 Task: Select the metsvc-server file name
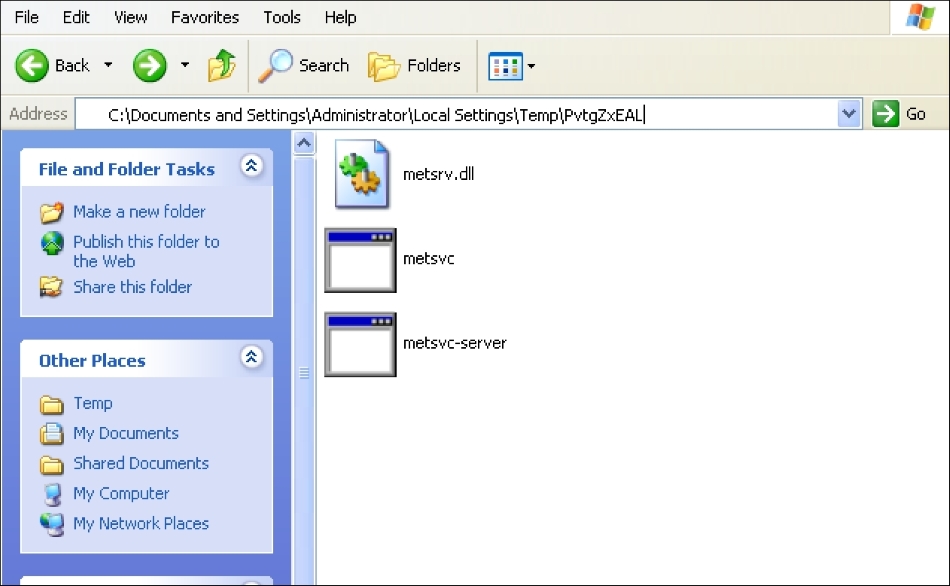click(454, 343)
